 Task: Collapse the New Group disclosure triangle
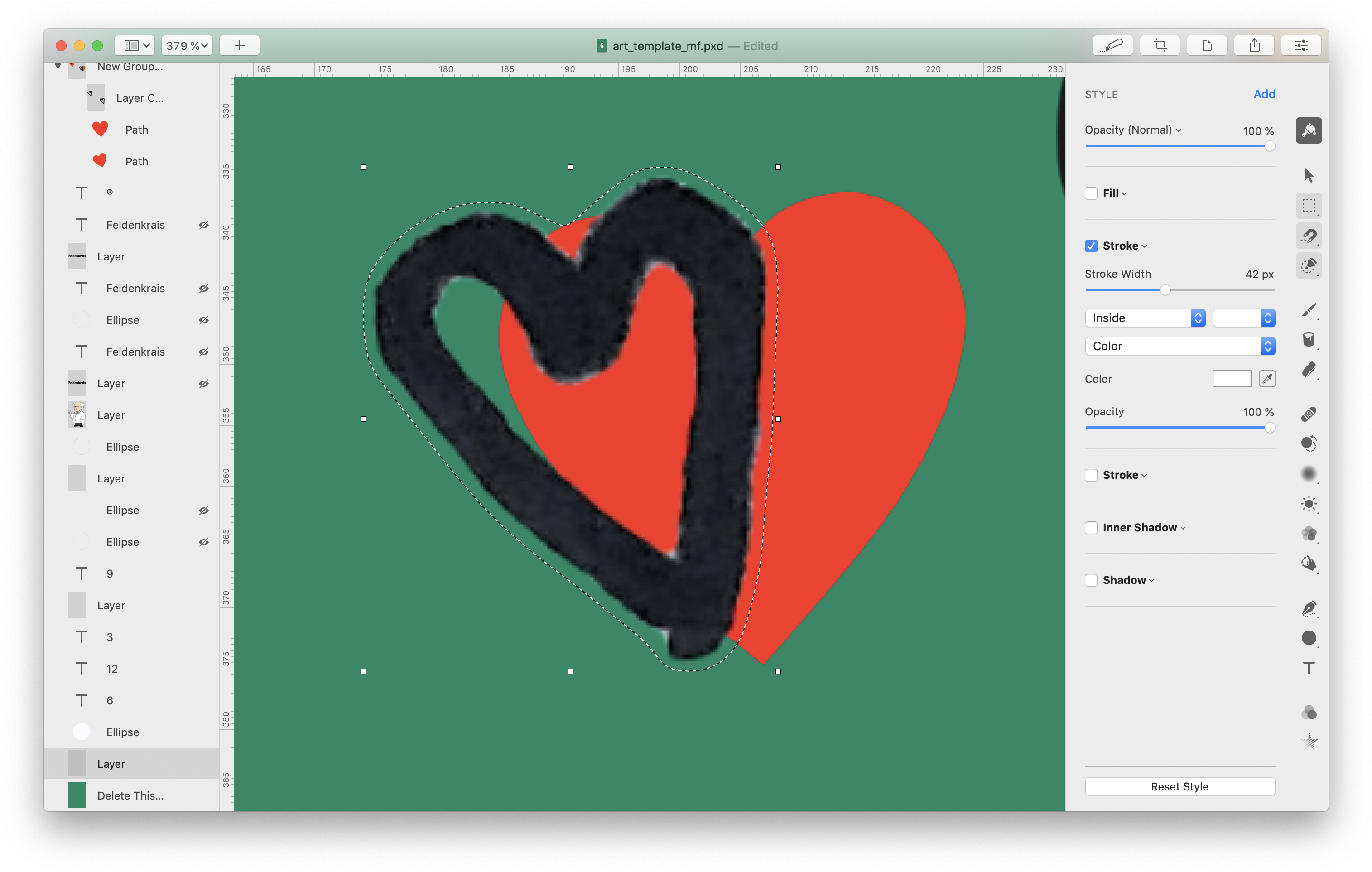(58, 67)
